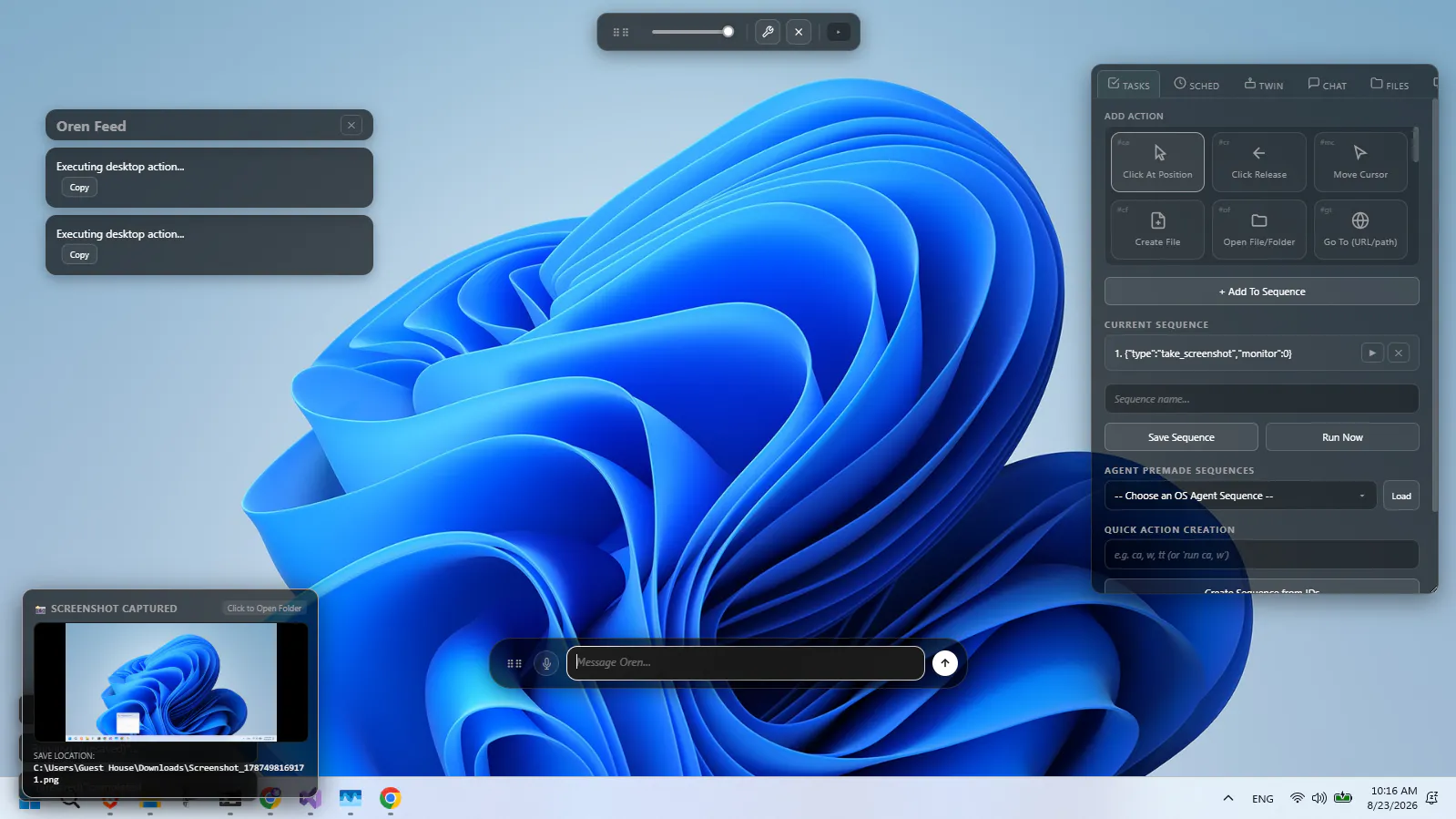Select the Create File action
Image resolution: width=1456 pixels, height=819 pixels.
coord(1157,230)
